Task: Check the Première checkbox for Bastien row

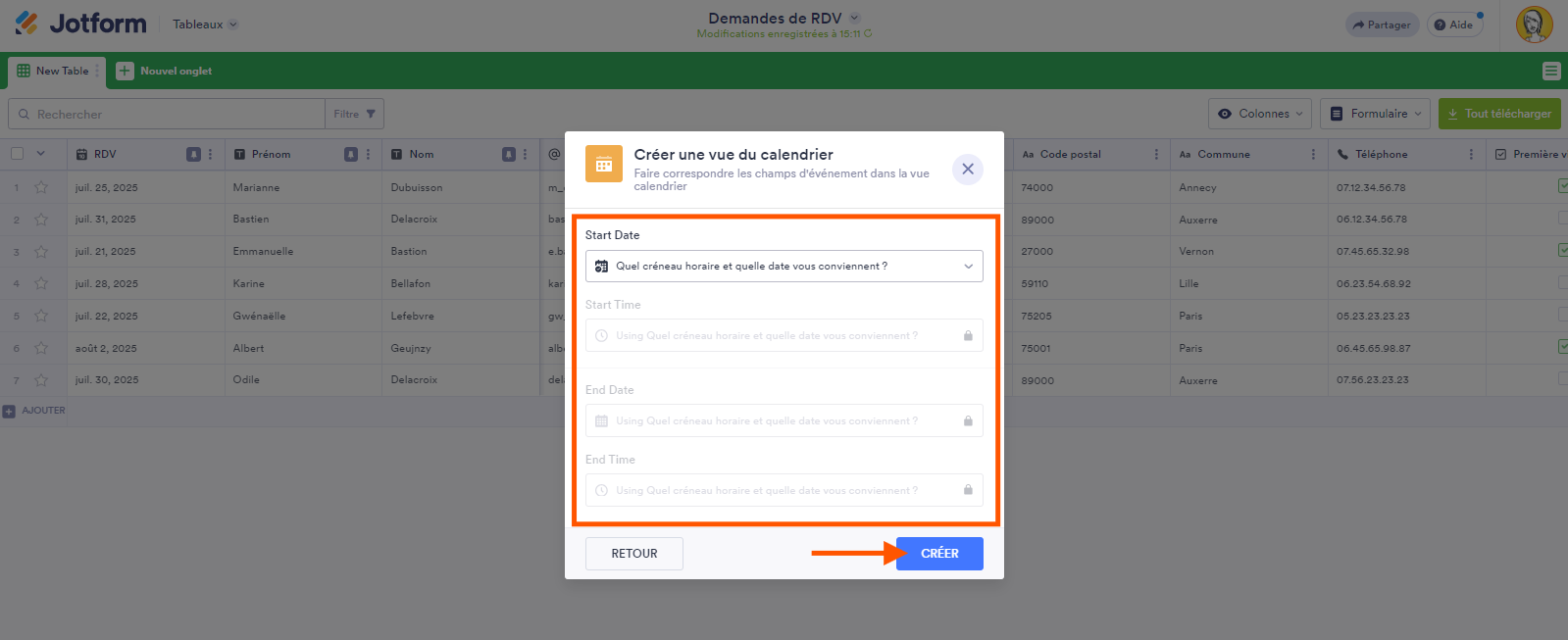Action: click(1562, 219)
